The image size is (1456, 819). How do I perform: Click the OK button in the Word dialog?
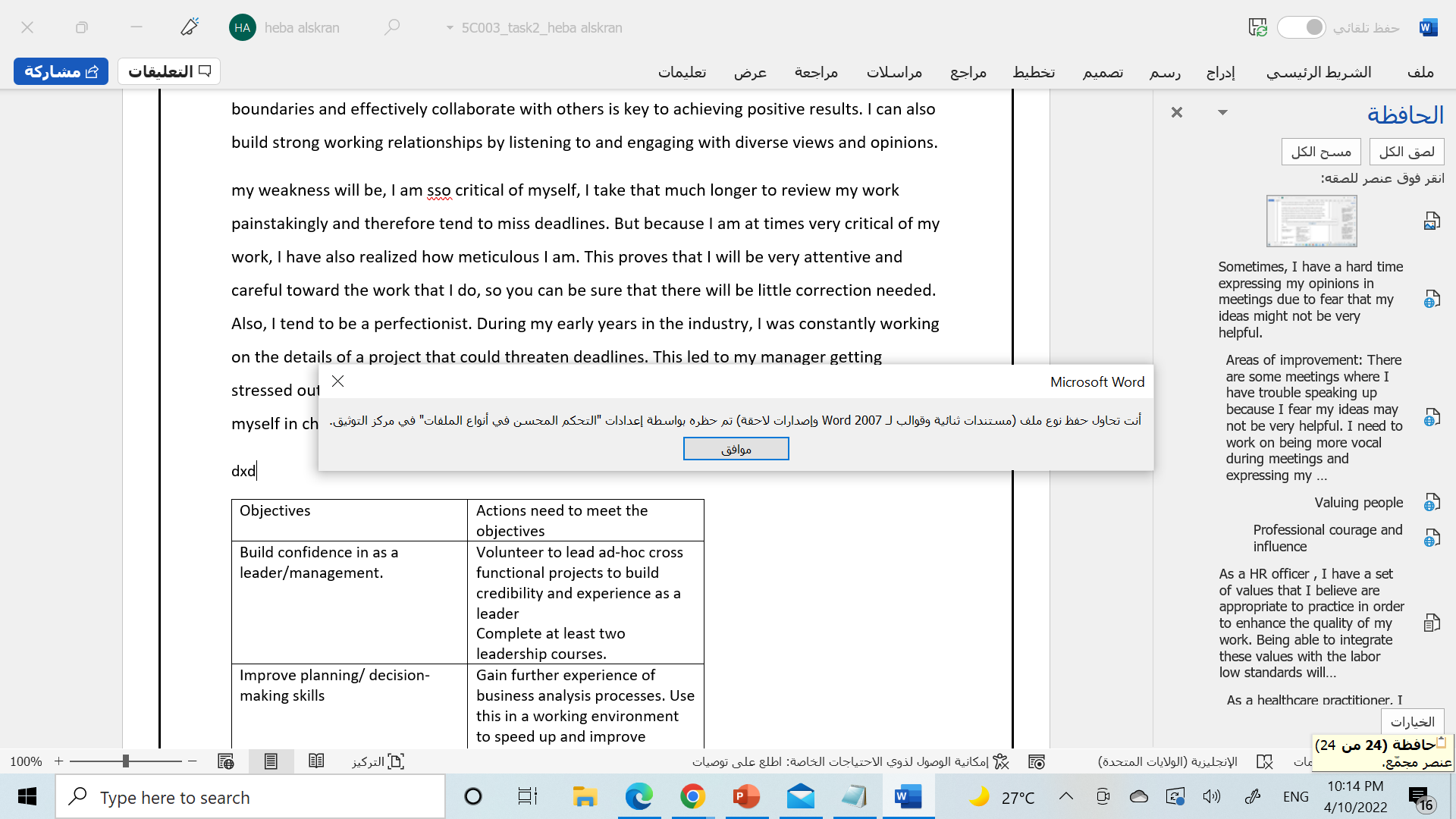coord(736,449)
